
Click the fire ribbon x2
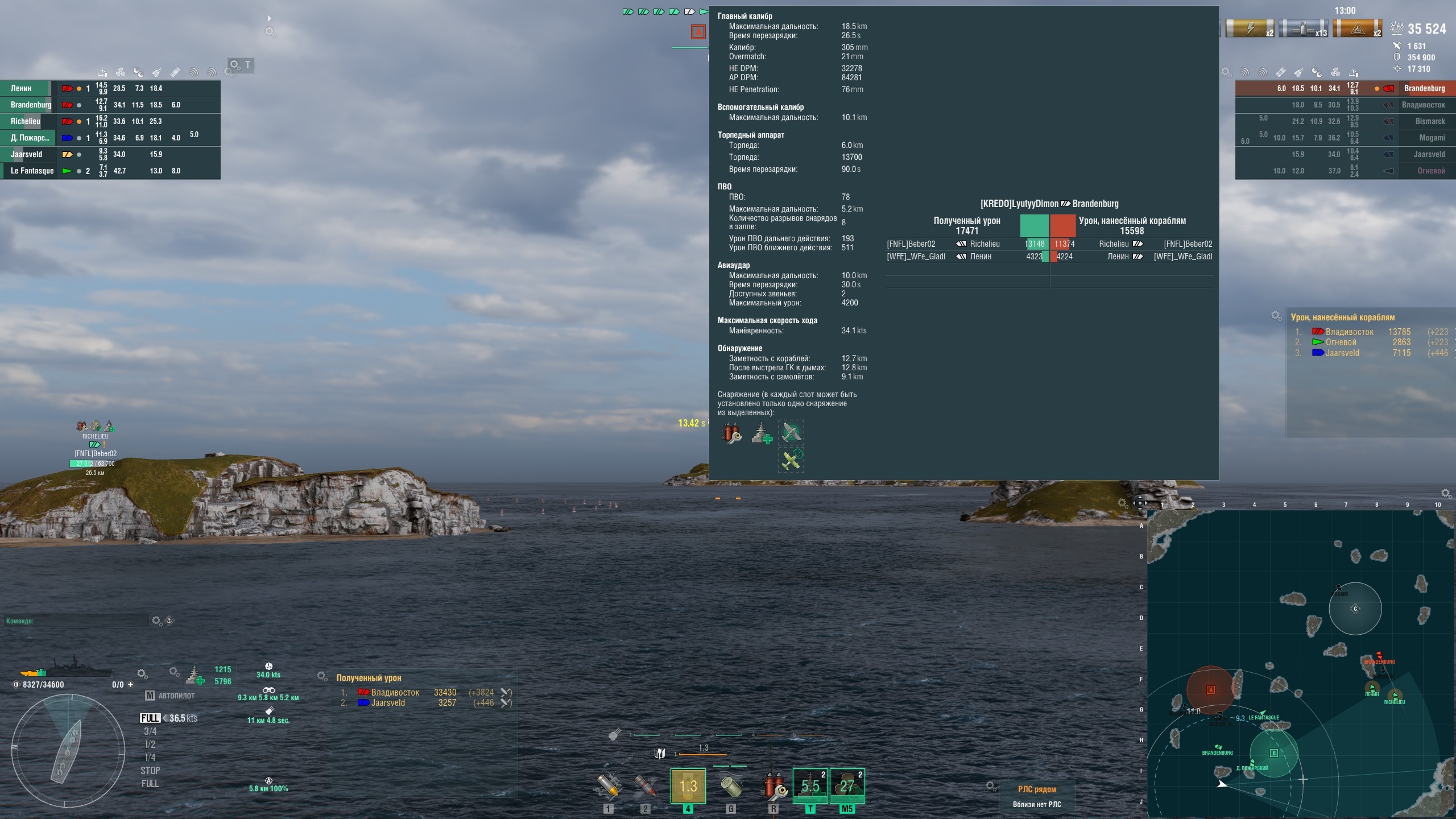click(x=1357, y=28)
